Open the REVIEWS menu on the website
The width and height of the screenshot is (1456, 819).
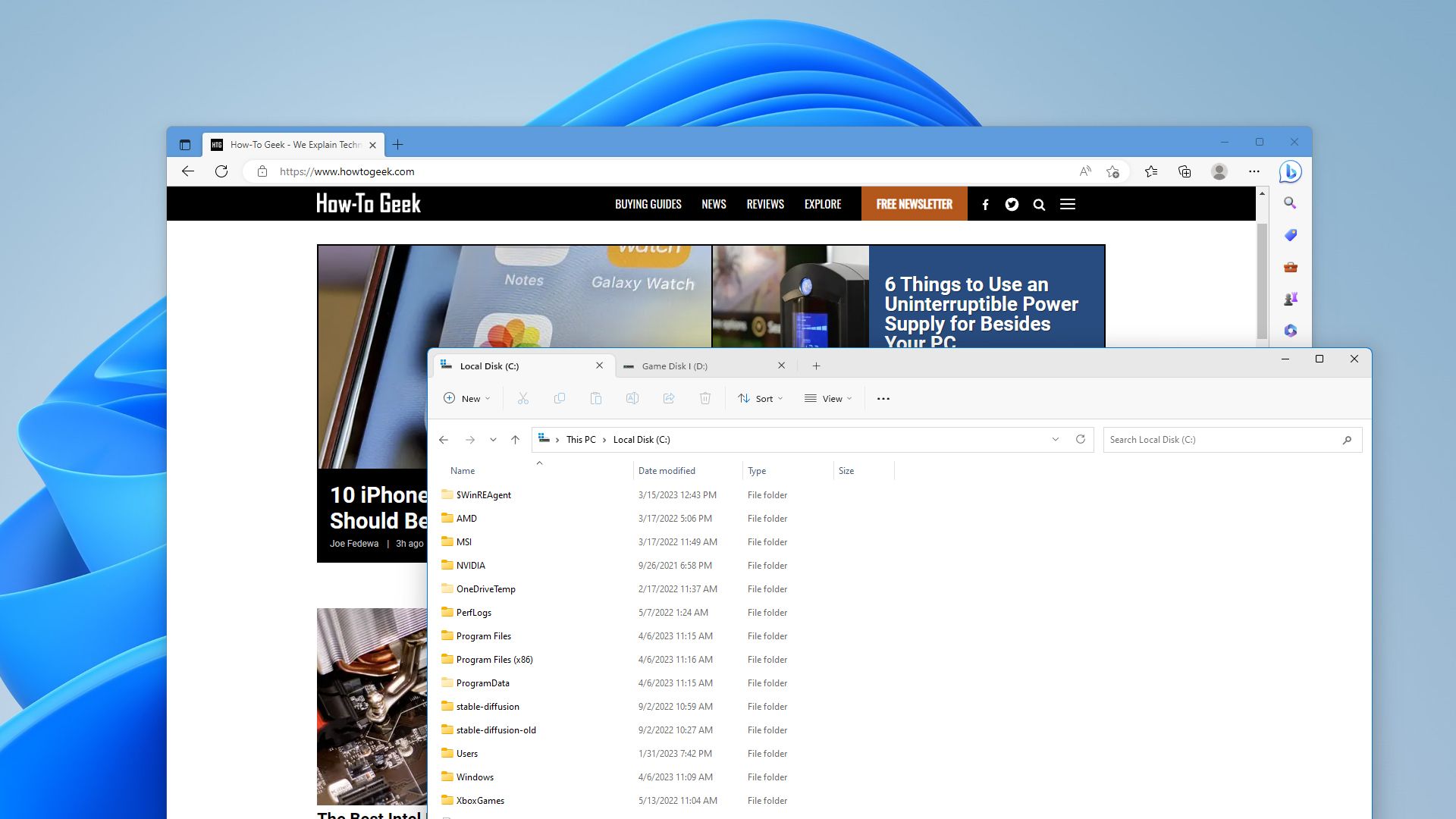click(x=764, y=204)
